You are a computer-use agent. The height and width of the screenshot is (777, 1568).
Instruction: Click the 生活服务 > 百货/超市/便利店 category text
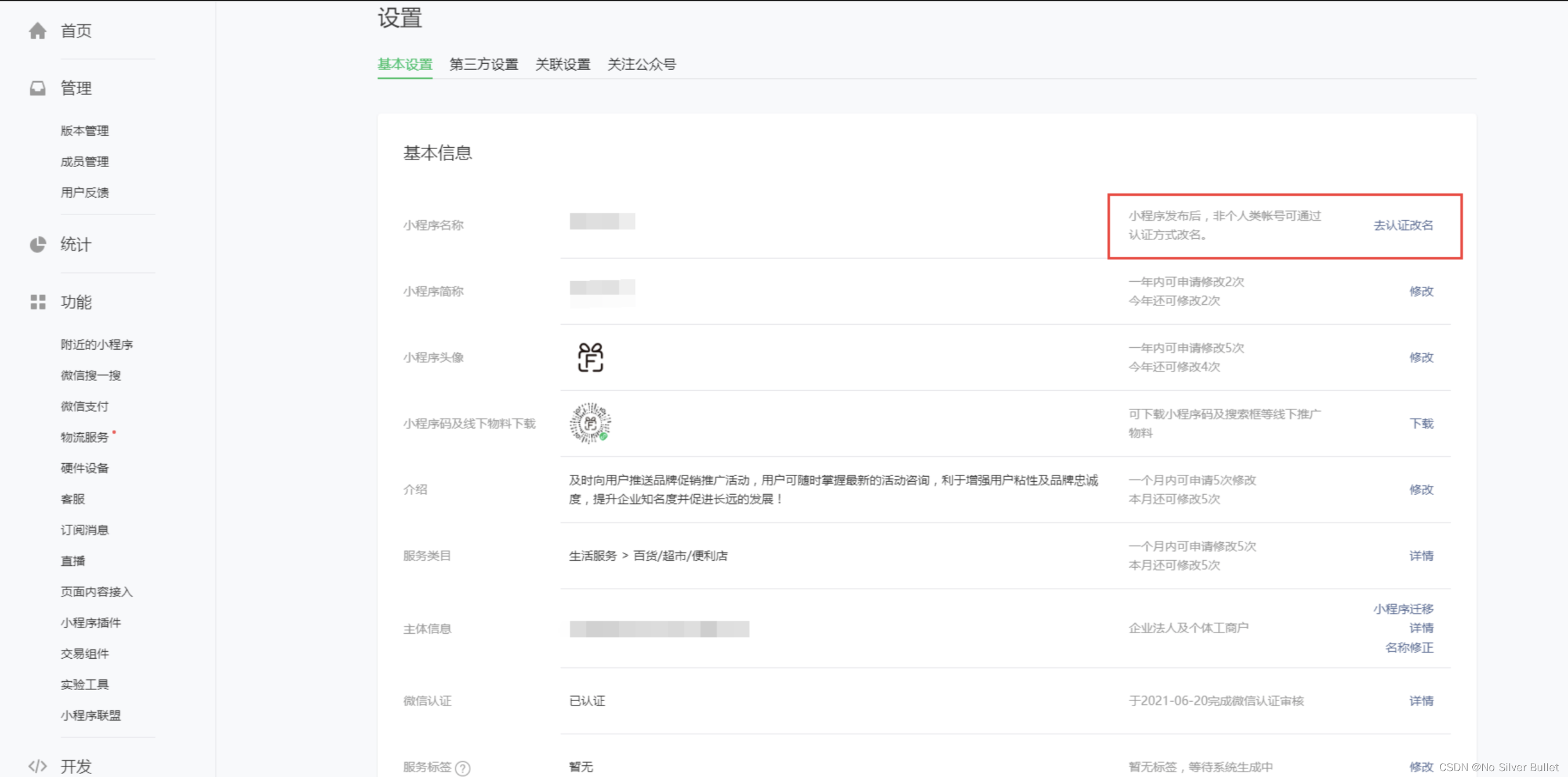pos(648,555)
